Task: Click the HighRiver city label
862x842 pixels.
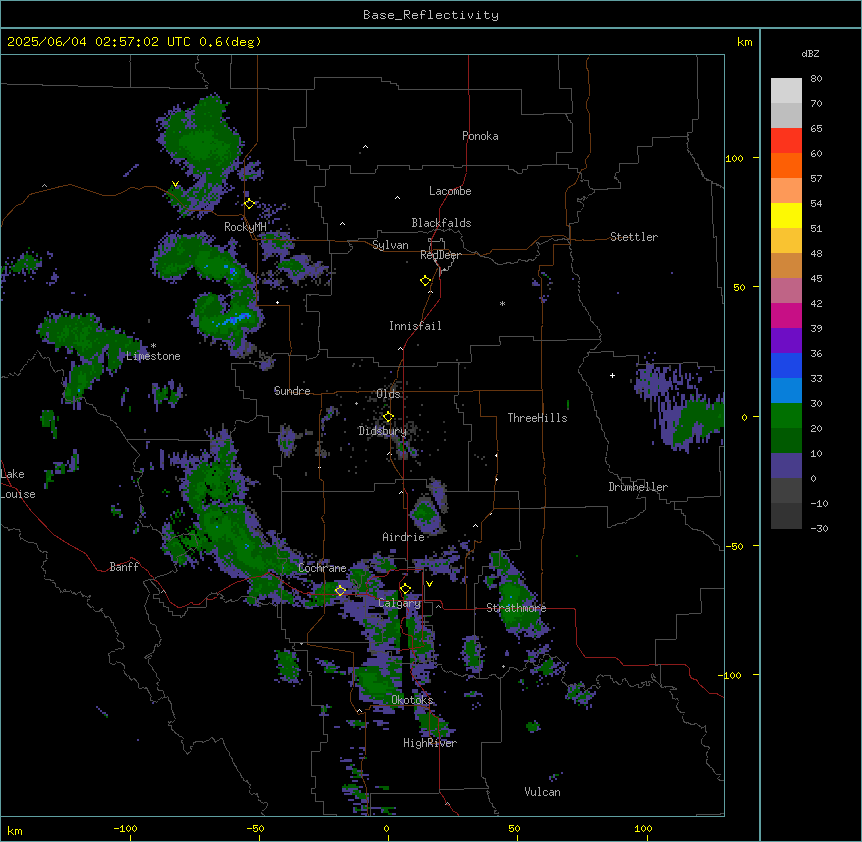Action: pyautogui.click(x=430, y=743)
